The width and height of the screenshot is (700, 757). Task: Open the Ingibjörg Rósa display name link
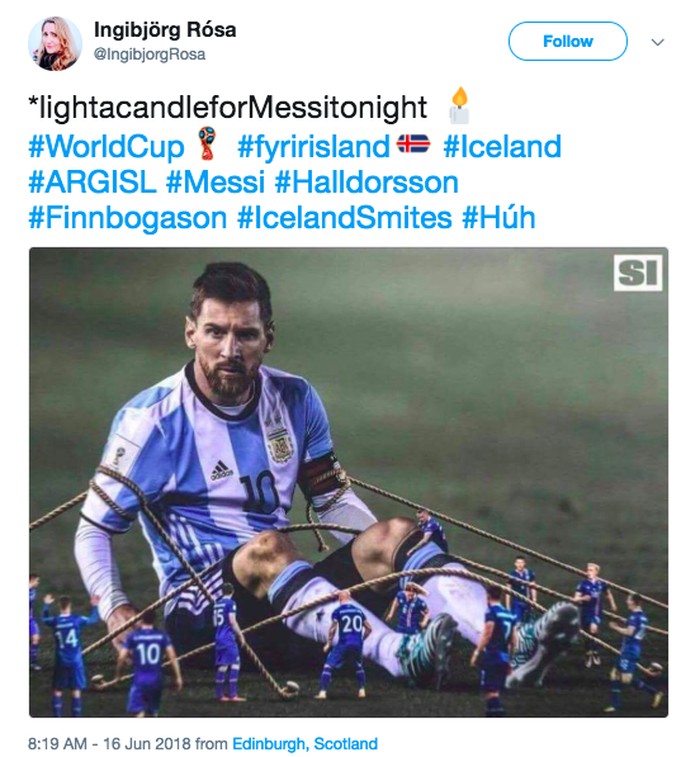[x=164, y=29]
